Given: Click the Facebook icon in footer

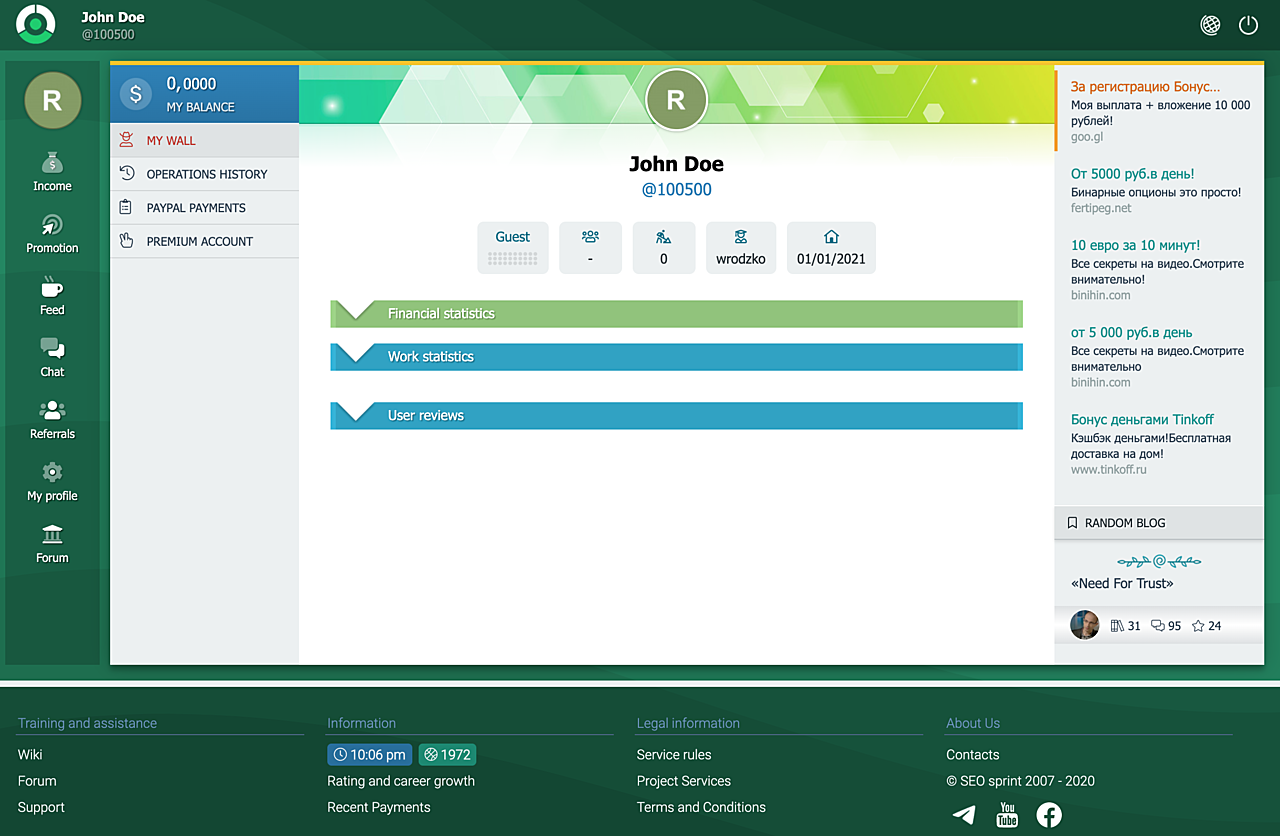Looking at the screenshot, I should pyautogui.click(x=1049, y=815).
